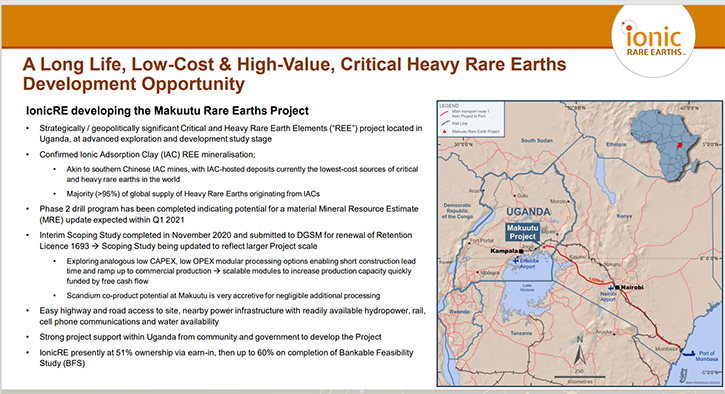Click the red main transport route legend line
The height and width of the screenshot is (394, 725).
tap(444, 112)
